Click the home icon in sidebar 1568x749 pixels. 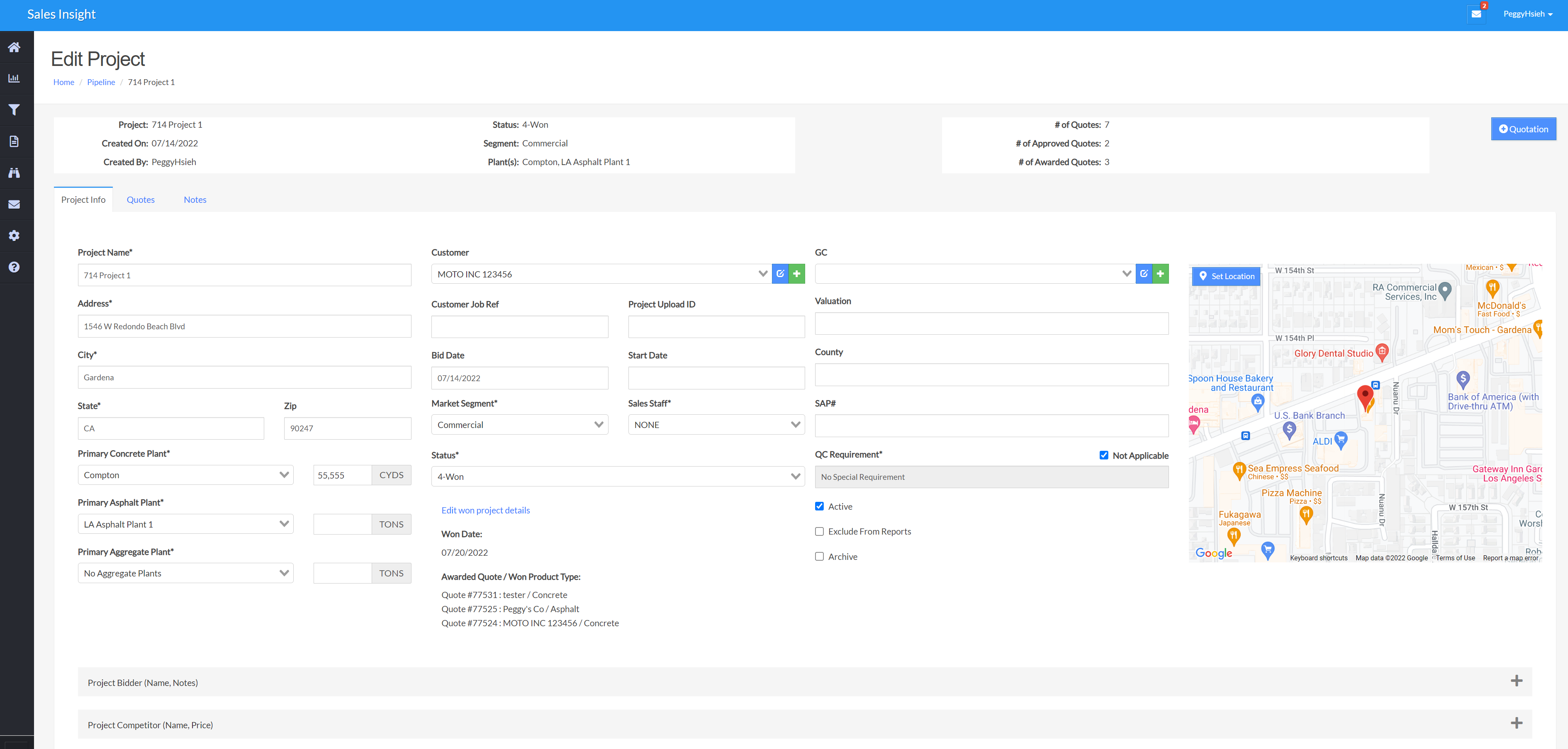pyautogui.click(x=14, y=47)
